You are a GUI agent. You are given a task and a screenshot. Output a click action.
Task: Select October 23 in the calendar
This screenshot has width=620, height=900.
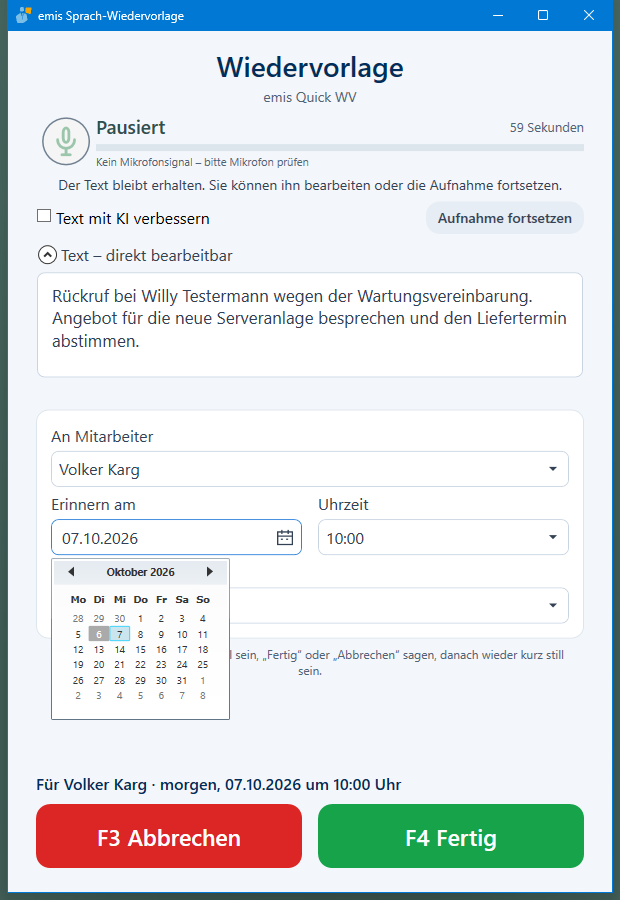[x=161, y=665]
